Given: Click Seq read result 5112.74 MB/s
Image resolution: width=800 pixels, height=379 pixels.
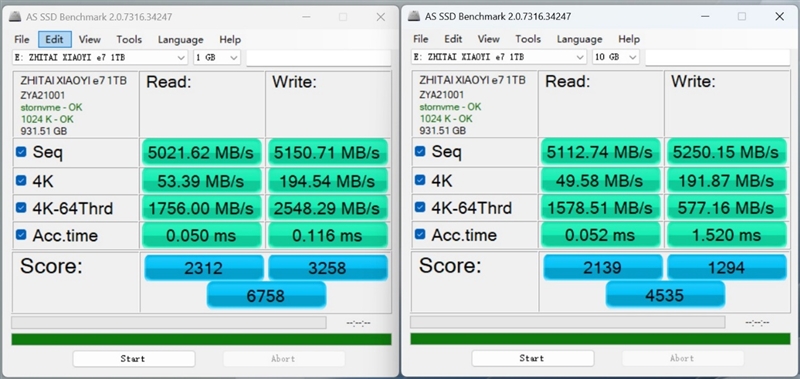Looking at the screenshot, I should (601, 151).
